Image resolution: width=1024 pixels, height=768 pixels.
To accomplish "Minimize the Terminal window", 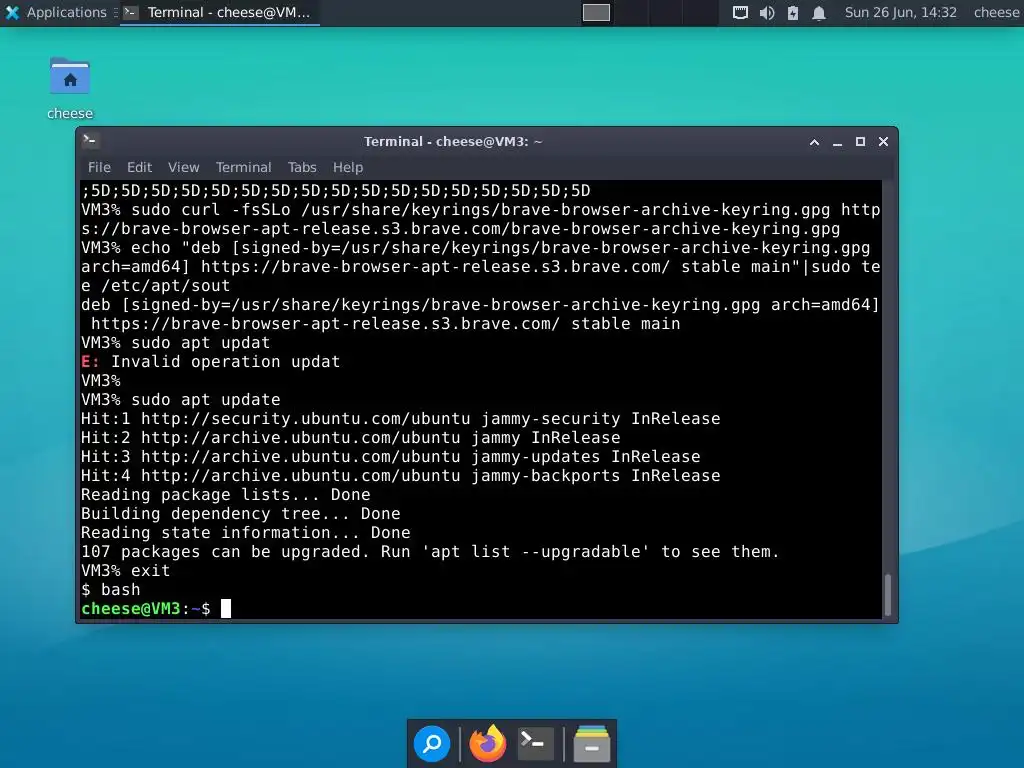I will (x=837, y=142).
